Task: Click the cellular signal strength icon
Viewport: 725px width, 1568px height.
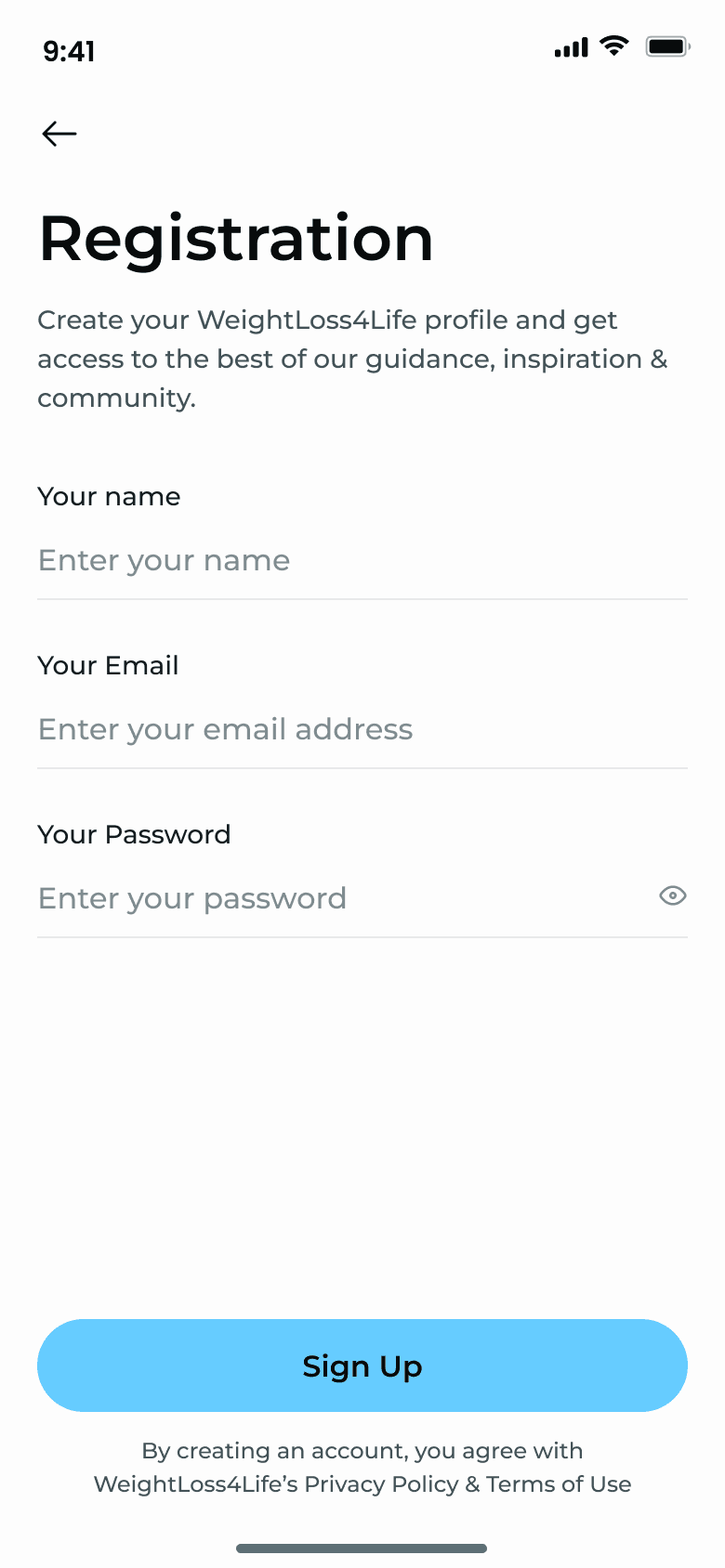Action: pyautogui.click(x=571, y=47)
